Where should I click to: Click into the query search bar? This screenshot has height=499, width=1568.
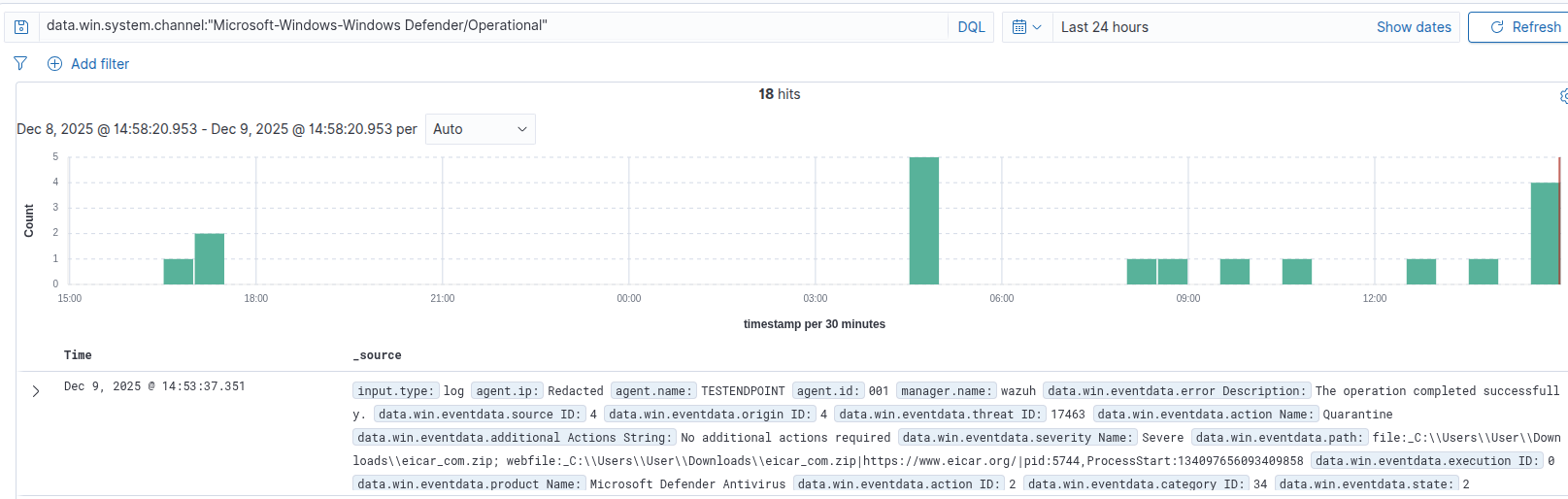[485, 26]
